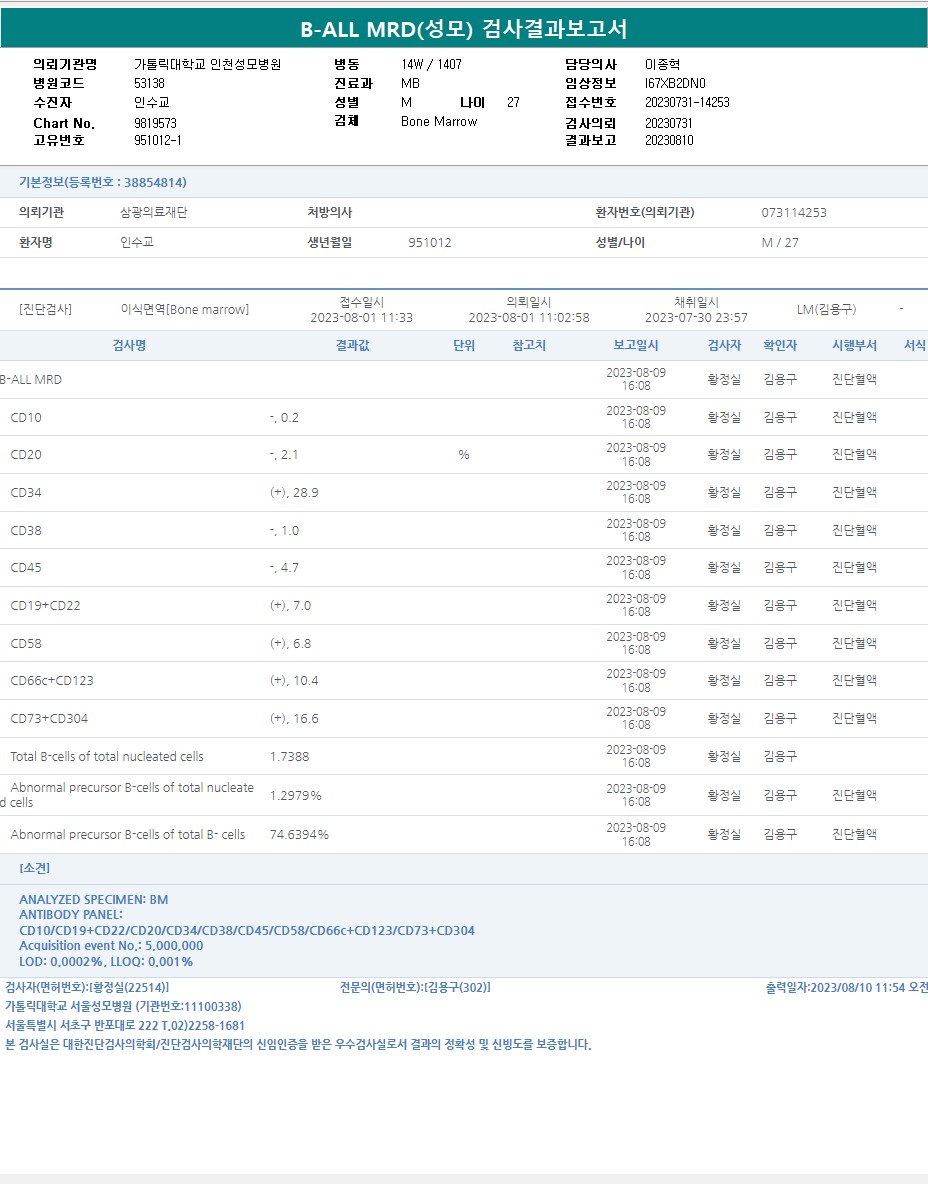The image size is (928, 1184).
Task: Click the CD34 result value (+), 28.9
Action: point(294,493)
